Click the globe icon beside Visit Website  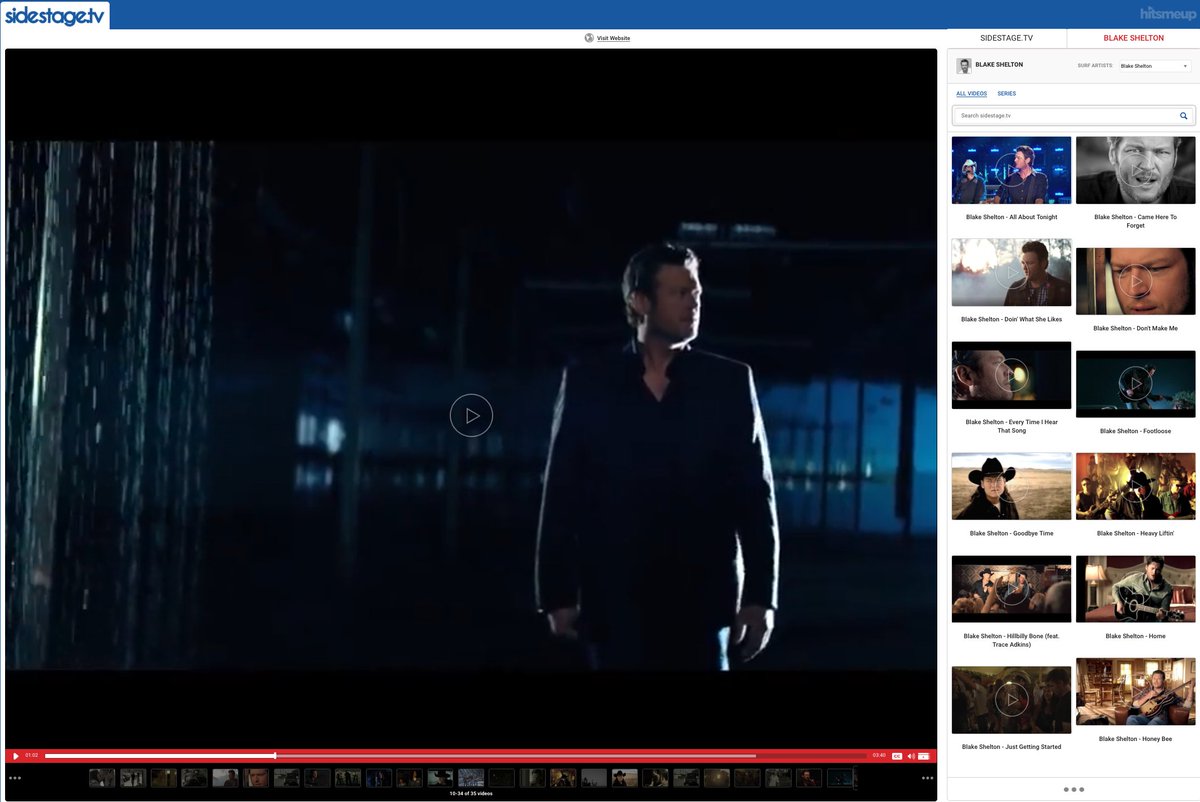tap(589, 38)
